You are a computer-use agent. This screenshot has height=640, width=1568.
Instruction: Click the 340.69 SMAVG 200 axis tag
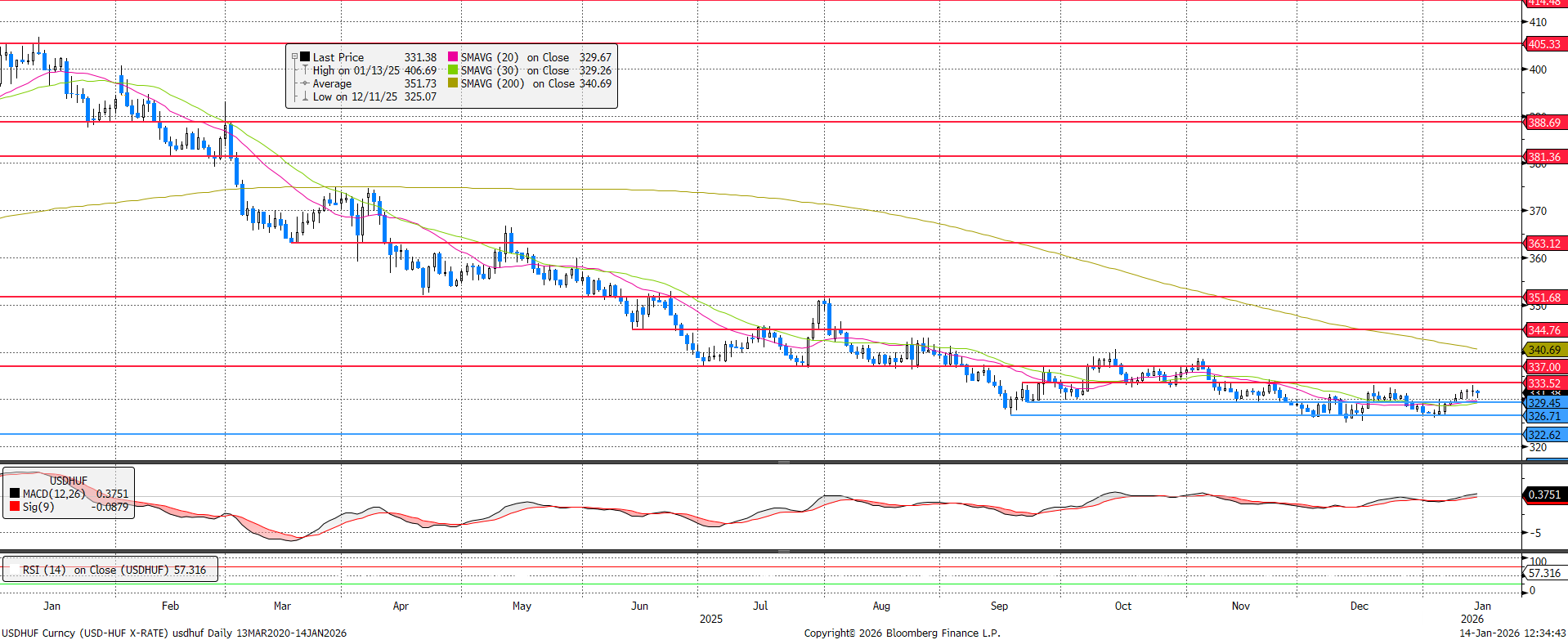[1544, 350]
